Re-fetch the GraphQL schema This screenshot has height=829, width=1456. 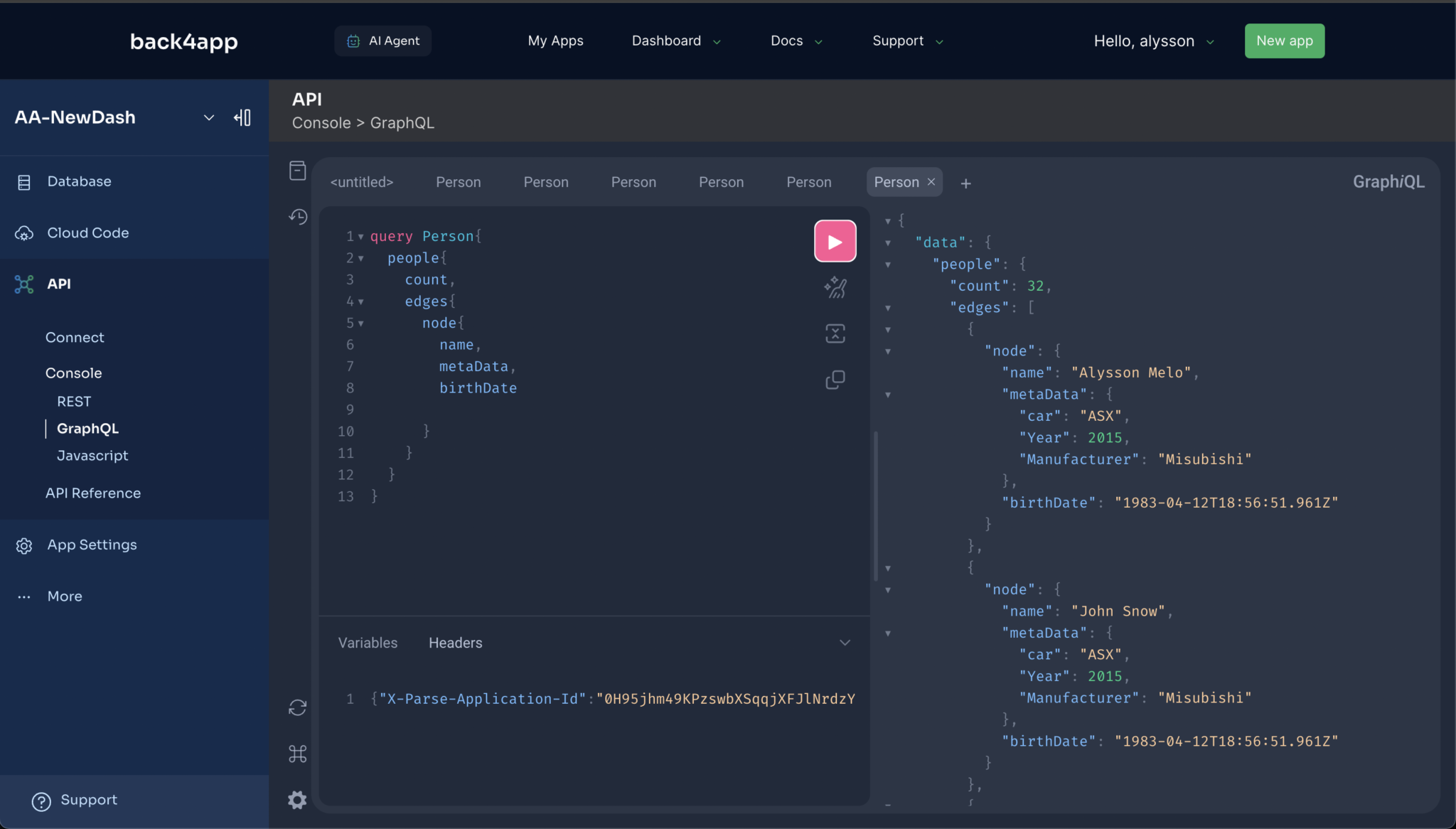pyautogui.click(x=297, y=707)
